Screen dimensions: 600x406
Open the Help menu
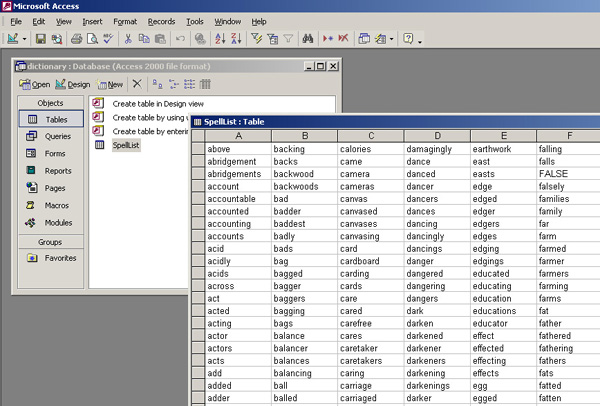point(259,21)
